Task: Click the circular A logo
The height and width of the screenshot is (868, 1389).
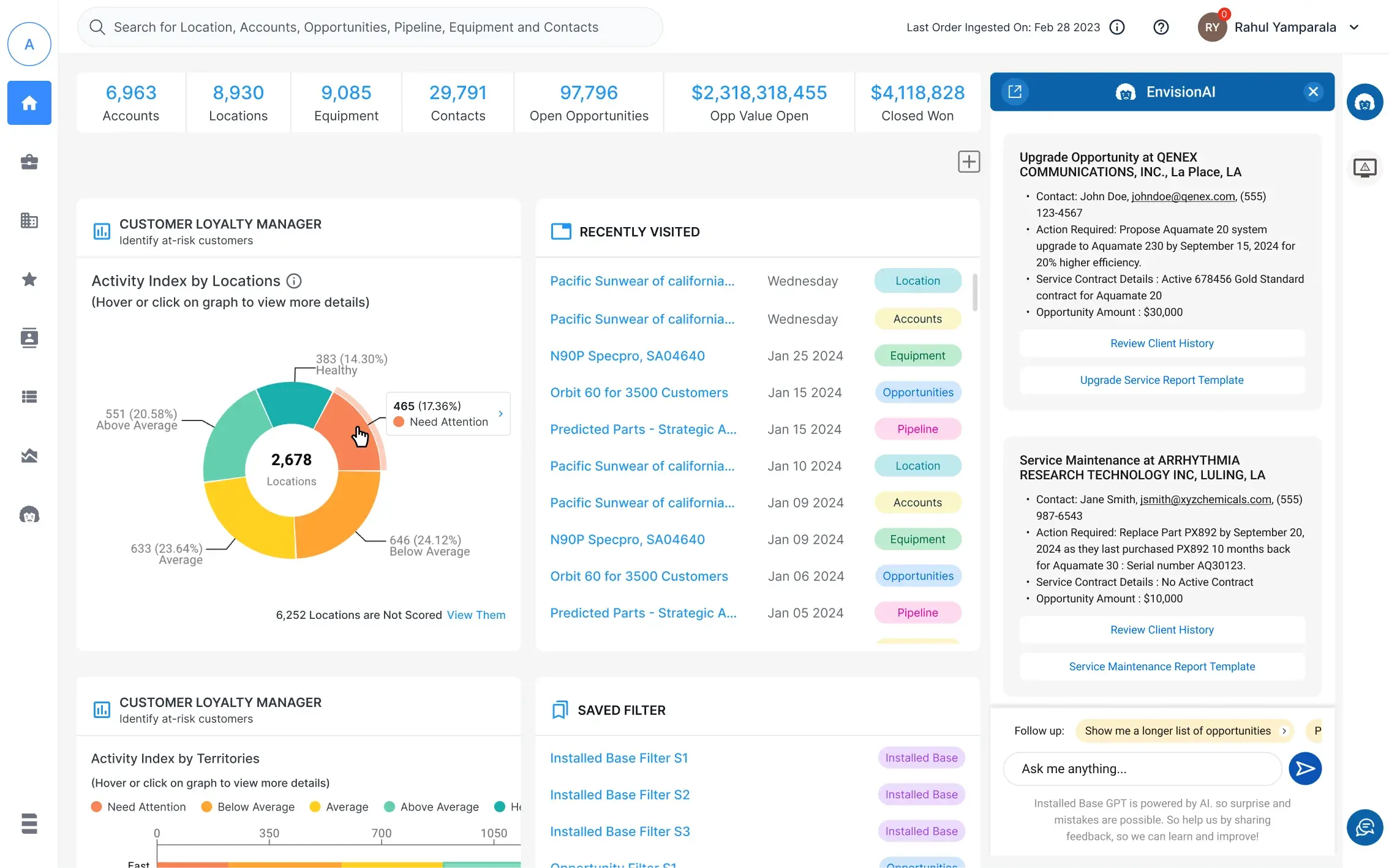Action: tap(29, 44)
